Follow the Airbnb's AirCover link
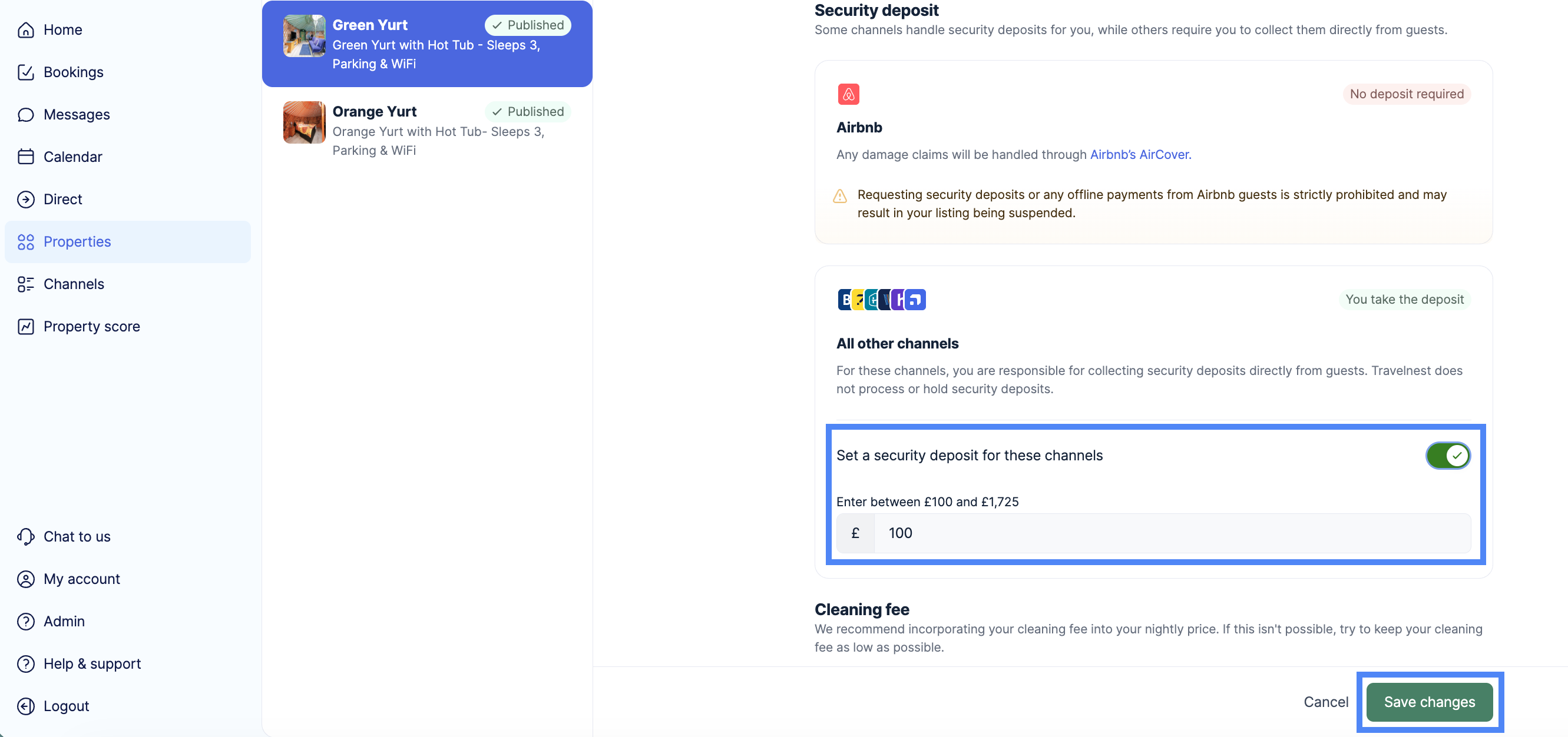 click(x=1140, y=154)
